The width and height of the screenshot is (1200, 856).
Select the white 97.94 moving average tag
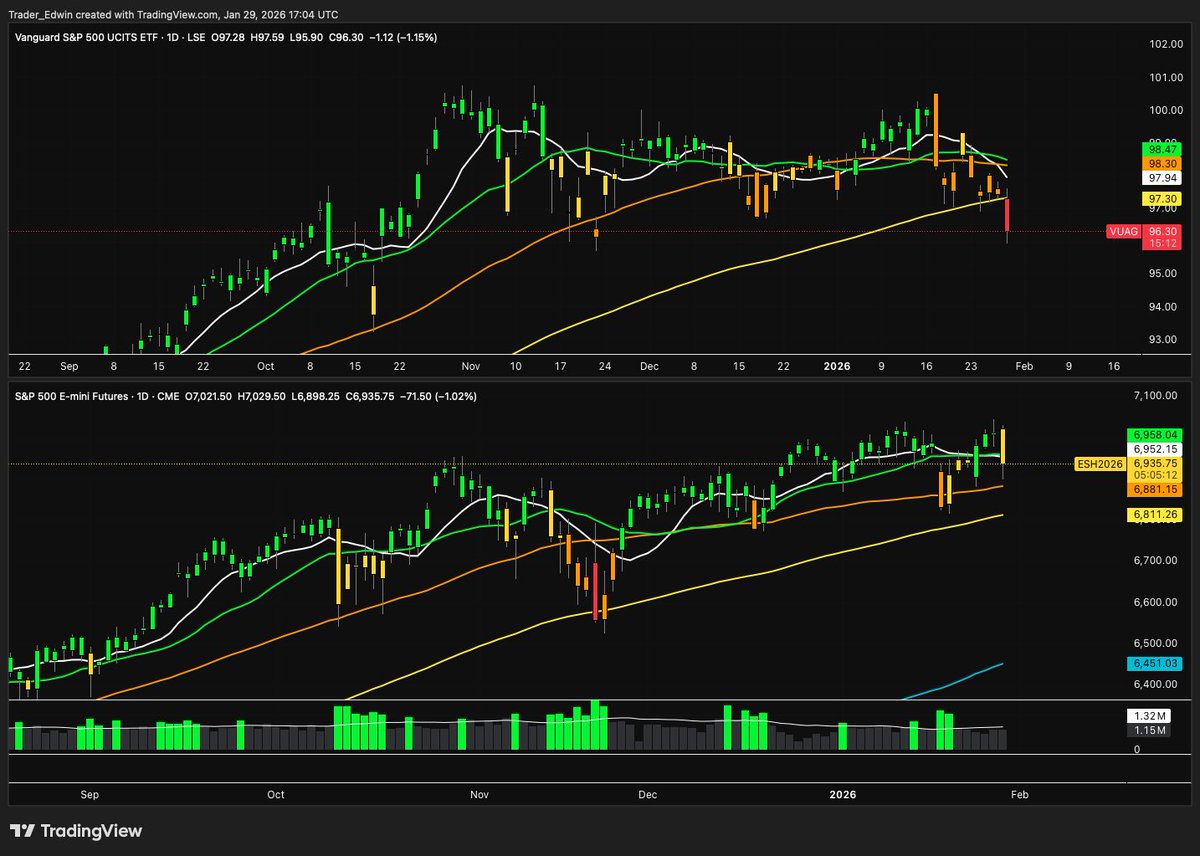(1160, 178)
